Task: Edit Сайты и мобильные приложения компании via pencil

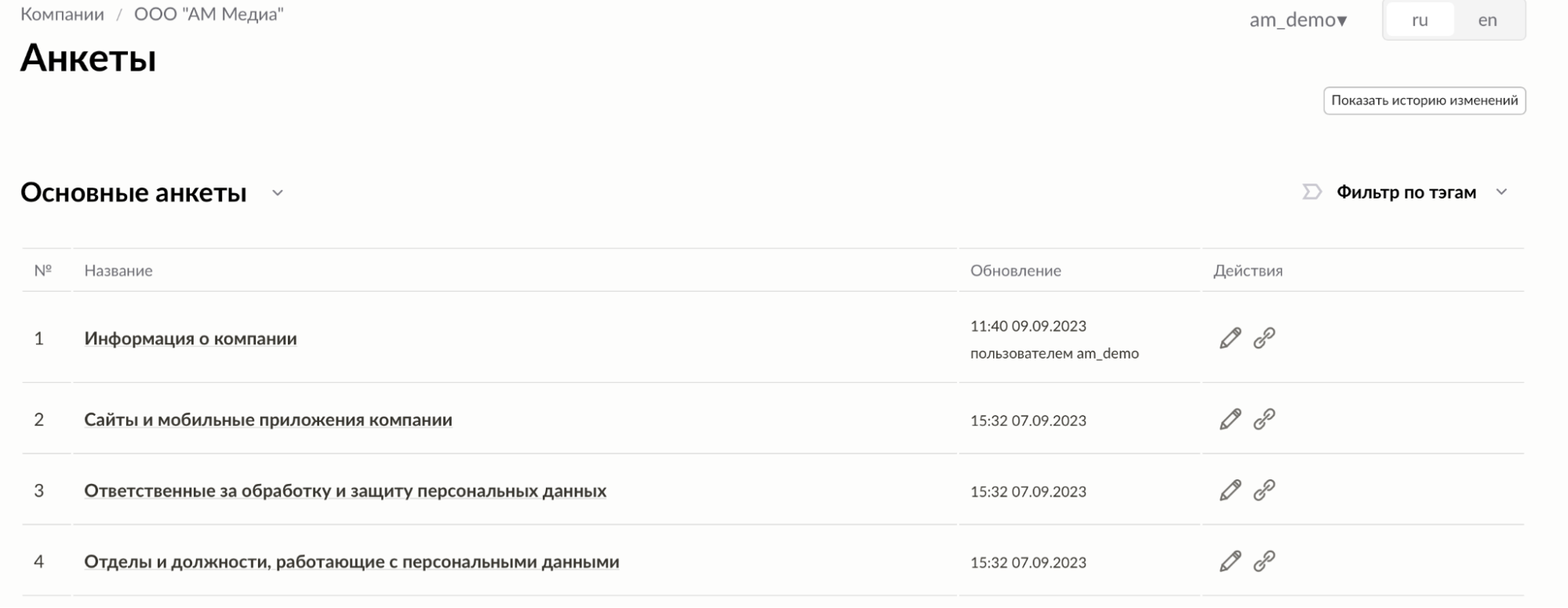Action: point(1230,420)
